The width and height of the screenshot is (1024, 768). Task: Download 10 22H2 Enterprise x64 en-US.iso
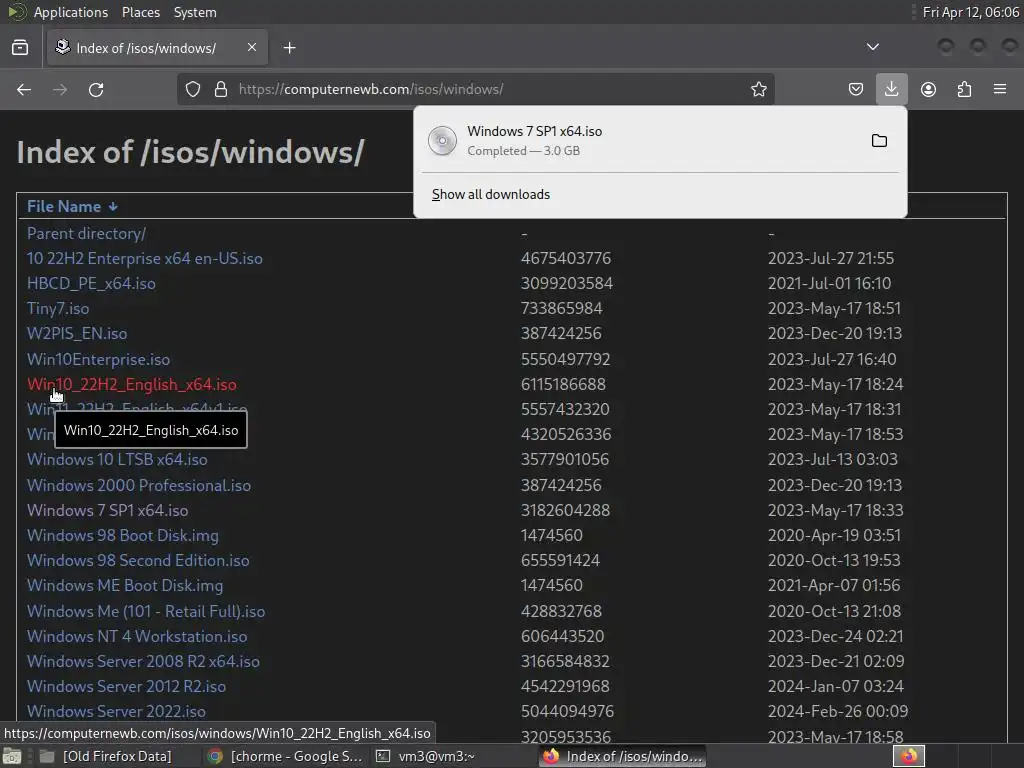pos(144,259)
